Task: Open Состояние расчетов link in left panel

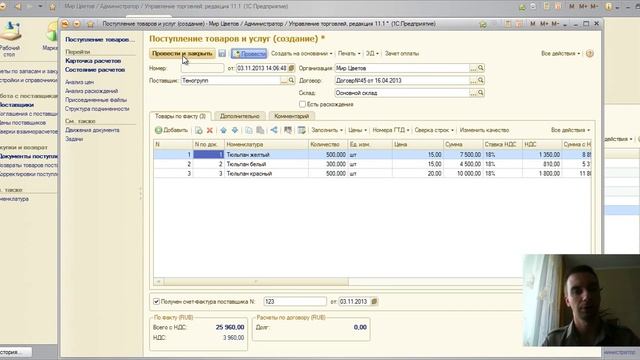Action: pyautogui.click(x=95, y=70)
